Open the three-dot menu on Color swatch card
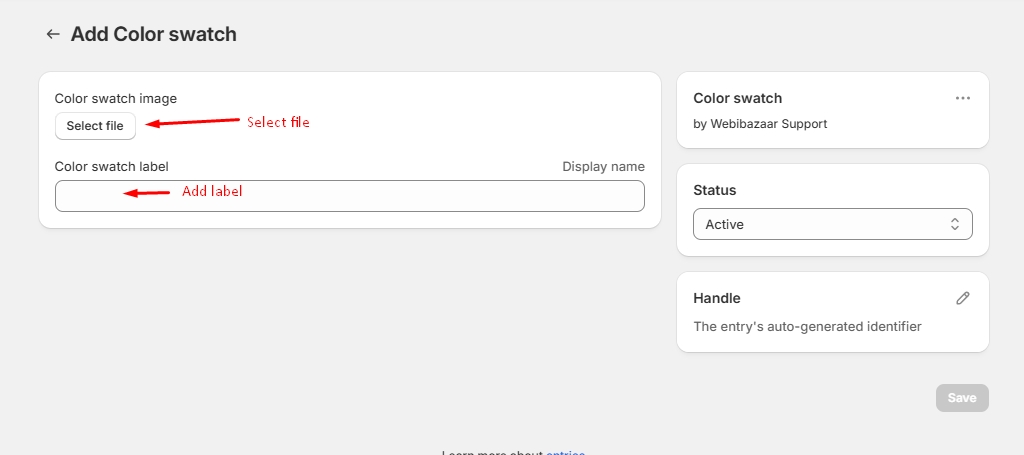 pos(962,98)
